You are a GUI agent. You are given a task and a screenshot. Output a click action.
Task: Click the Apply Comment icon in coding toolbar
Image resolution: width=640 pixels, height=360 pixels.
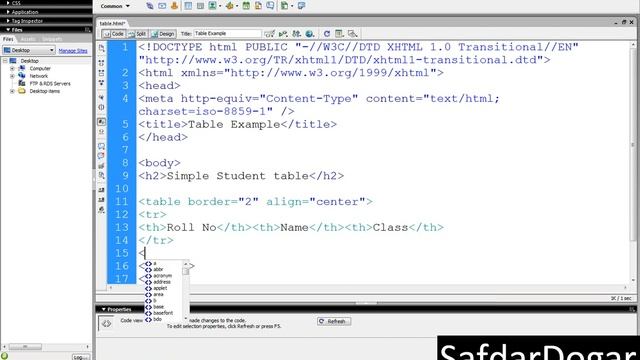click(102, 146)
